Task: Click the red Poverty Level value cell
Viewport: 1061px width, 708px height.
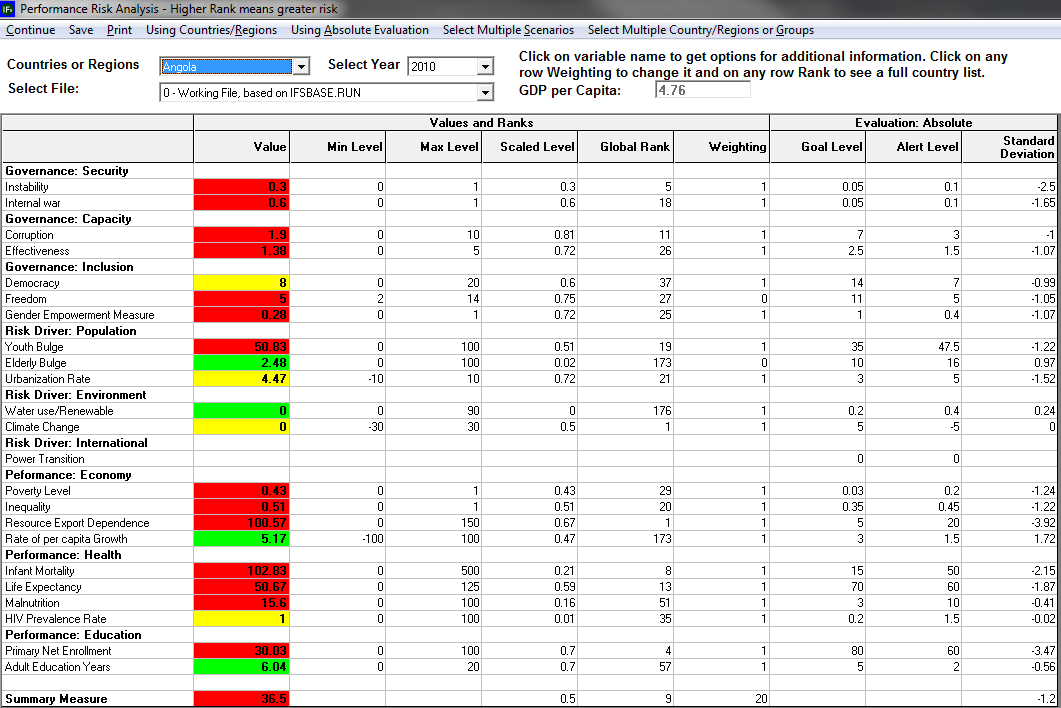Action: click(240, 490)
